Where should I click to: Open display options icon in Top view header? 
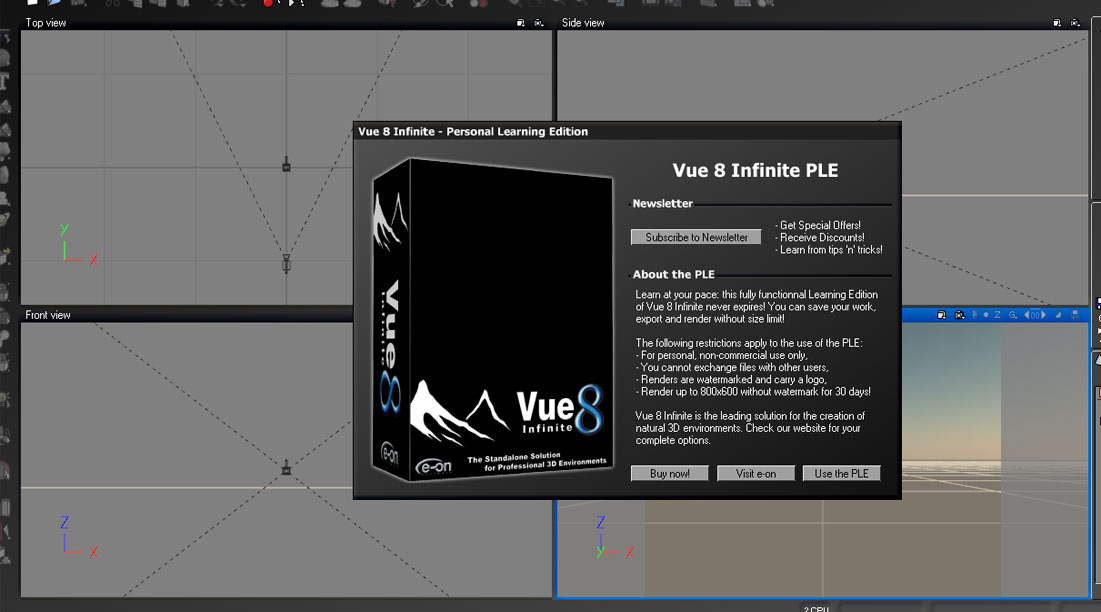click(x=520, y=23)
